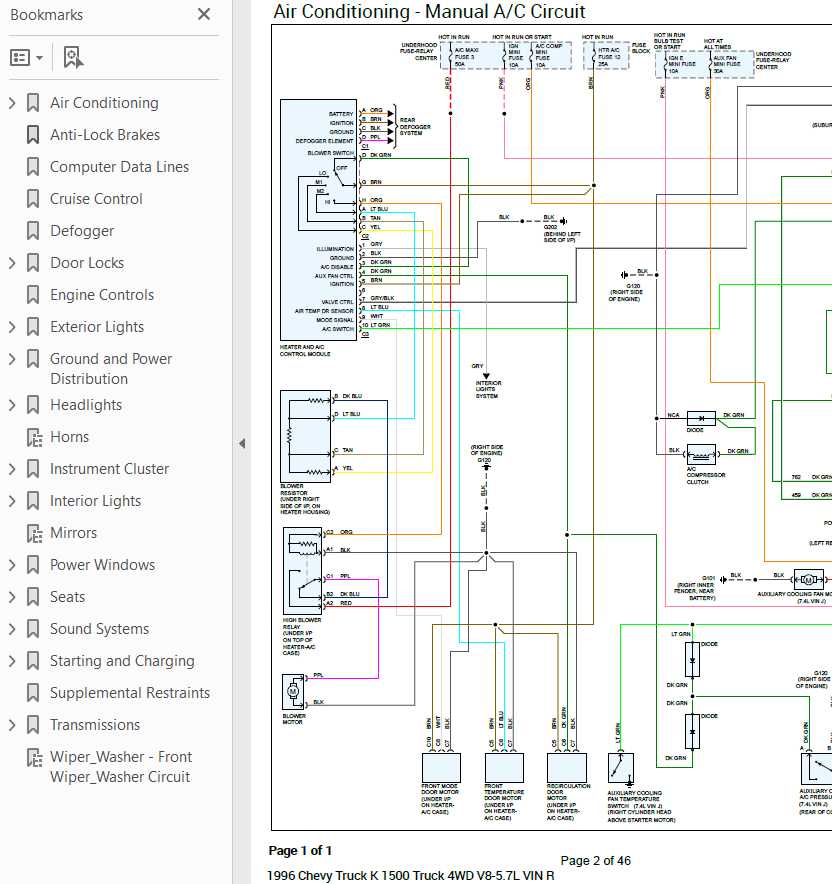Jump to Starting and Charging bookmark

coord(122,661)
